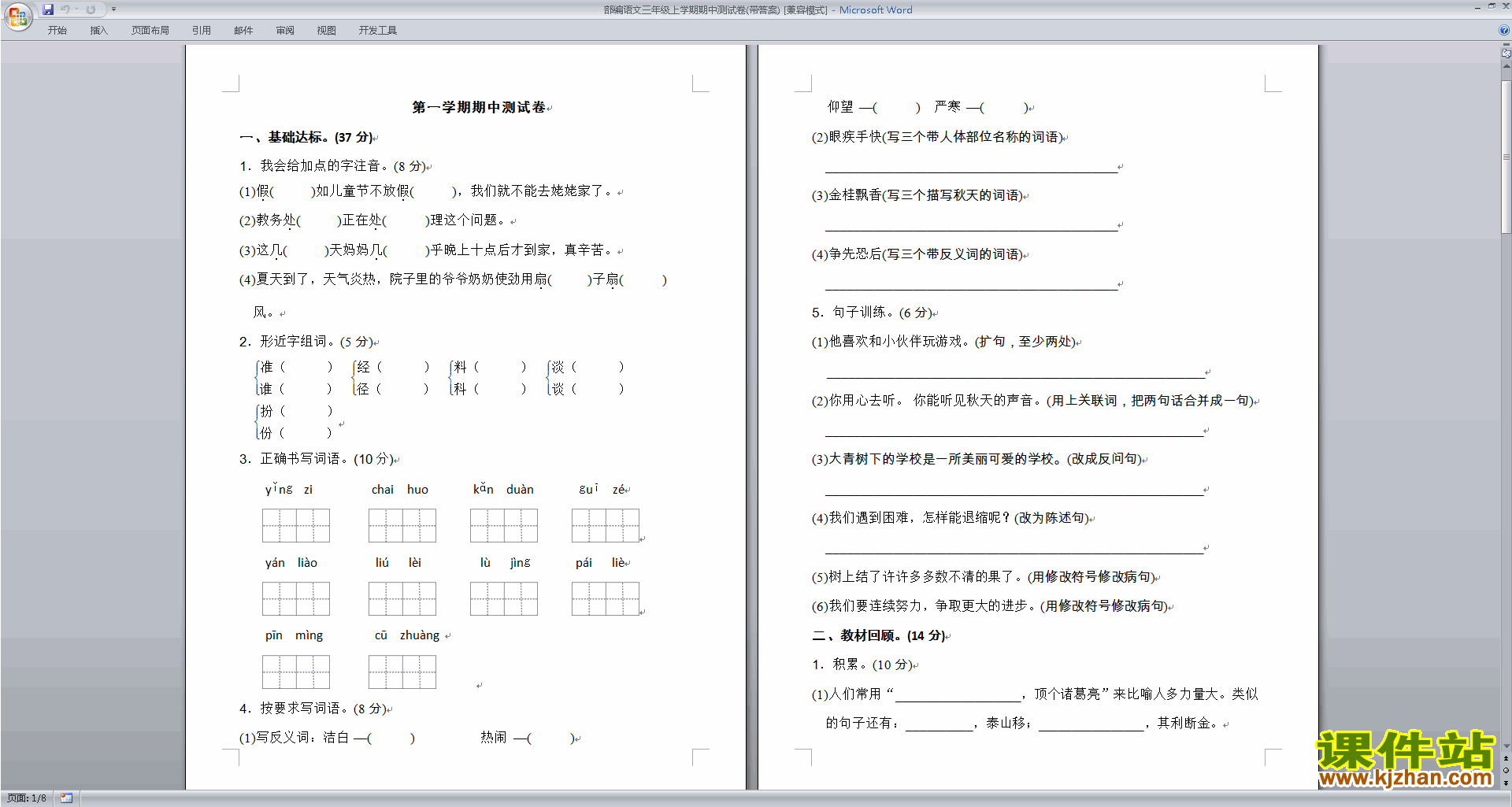Click the title 第一学期期中测试卷
Screen dimensions: 1512x807
(x=479, y=107)
